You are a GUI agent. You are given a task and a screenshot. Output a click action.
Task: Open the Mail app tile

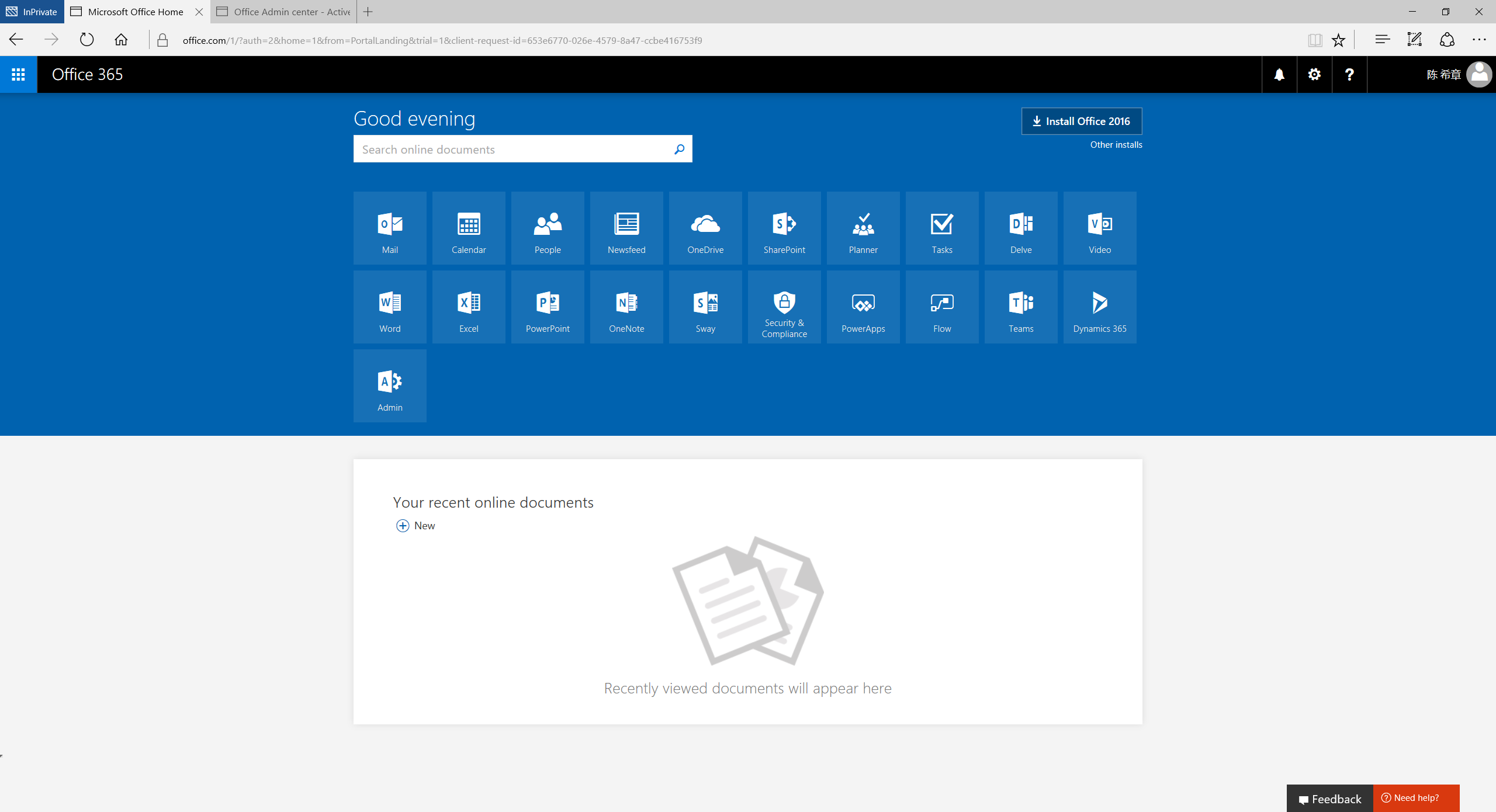click(390, 228)
